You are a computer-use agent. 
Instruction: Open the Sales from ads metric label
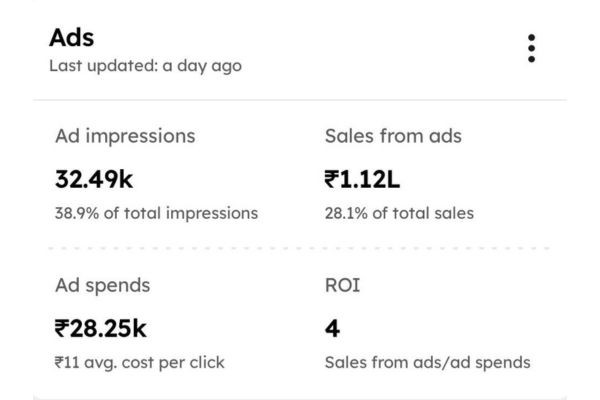[393, 136]
